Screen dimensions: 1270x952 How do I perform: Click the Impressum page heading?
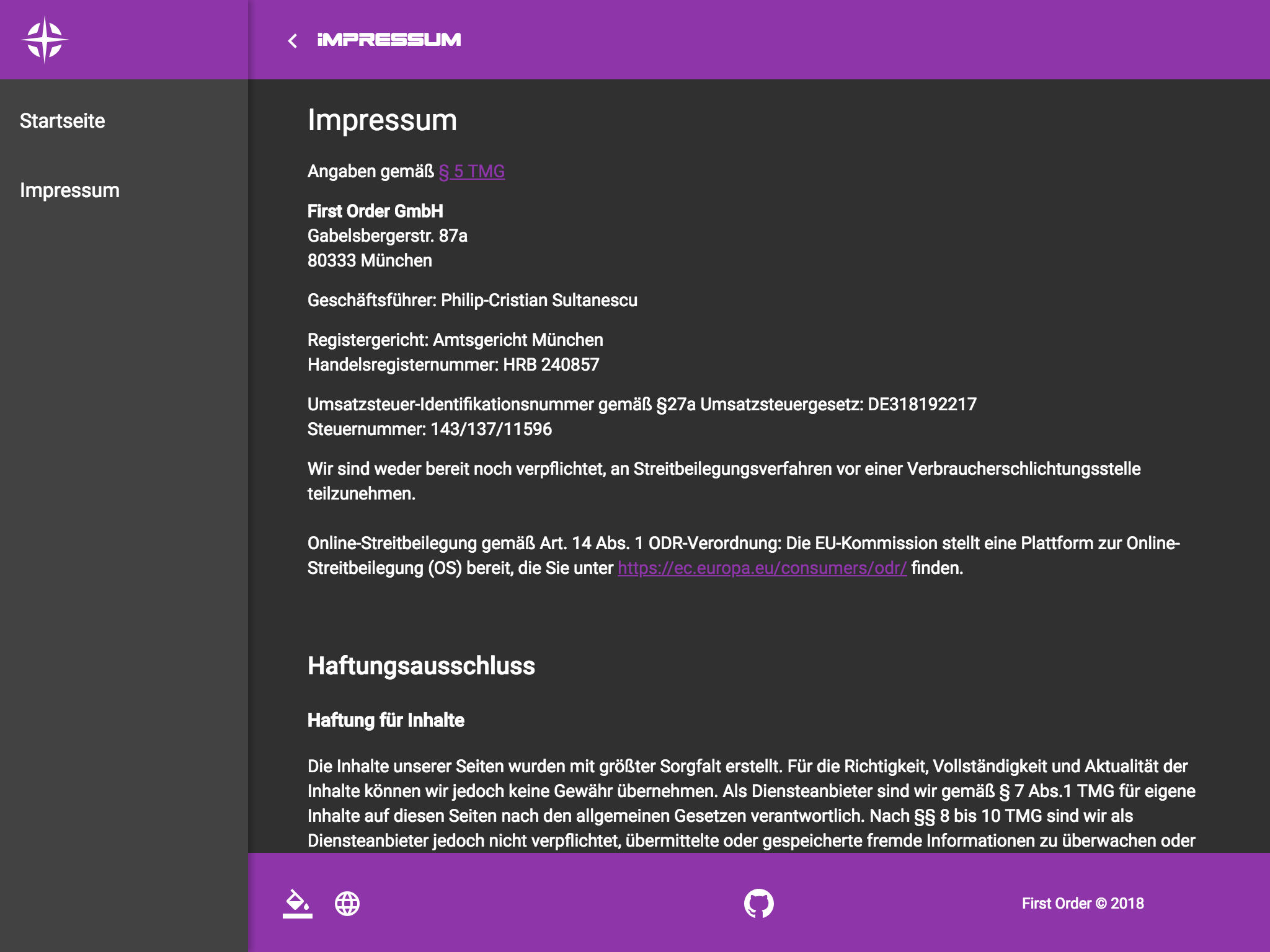pos(382,120)
